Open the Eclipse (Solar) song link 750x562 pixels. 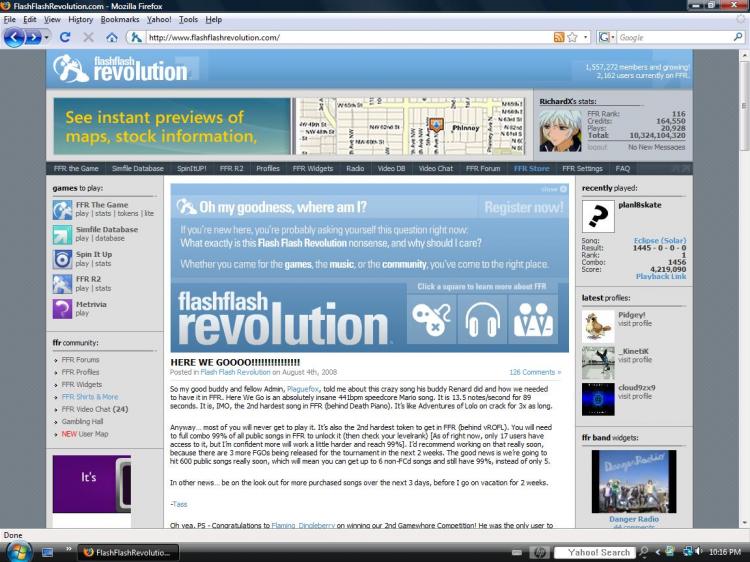(660, 241)
